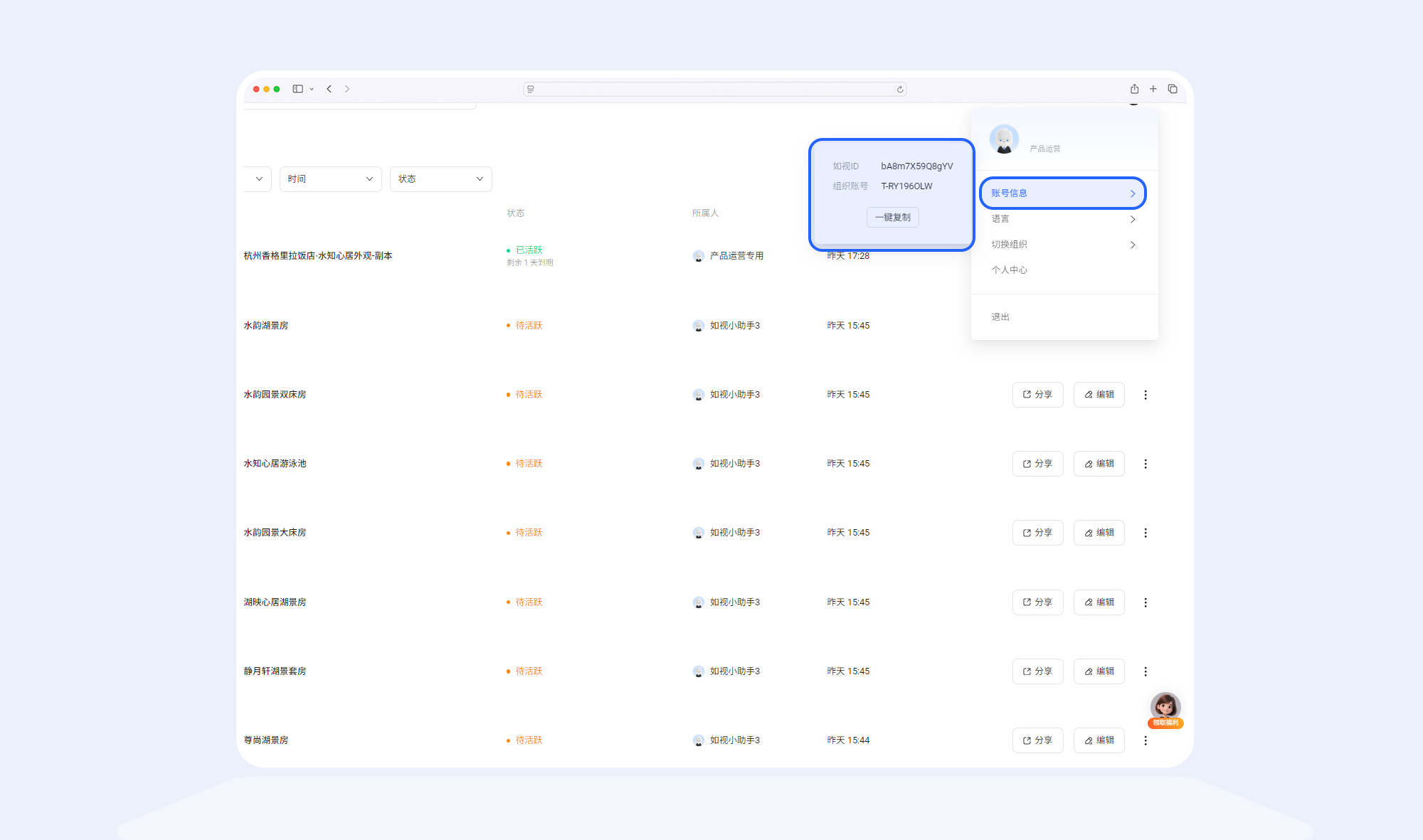Reload page using address bar refresh icon
The width and height of the screenshot is (1423, 840).
900,90
